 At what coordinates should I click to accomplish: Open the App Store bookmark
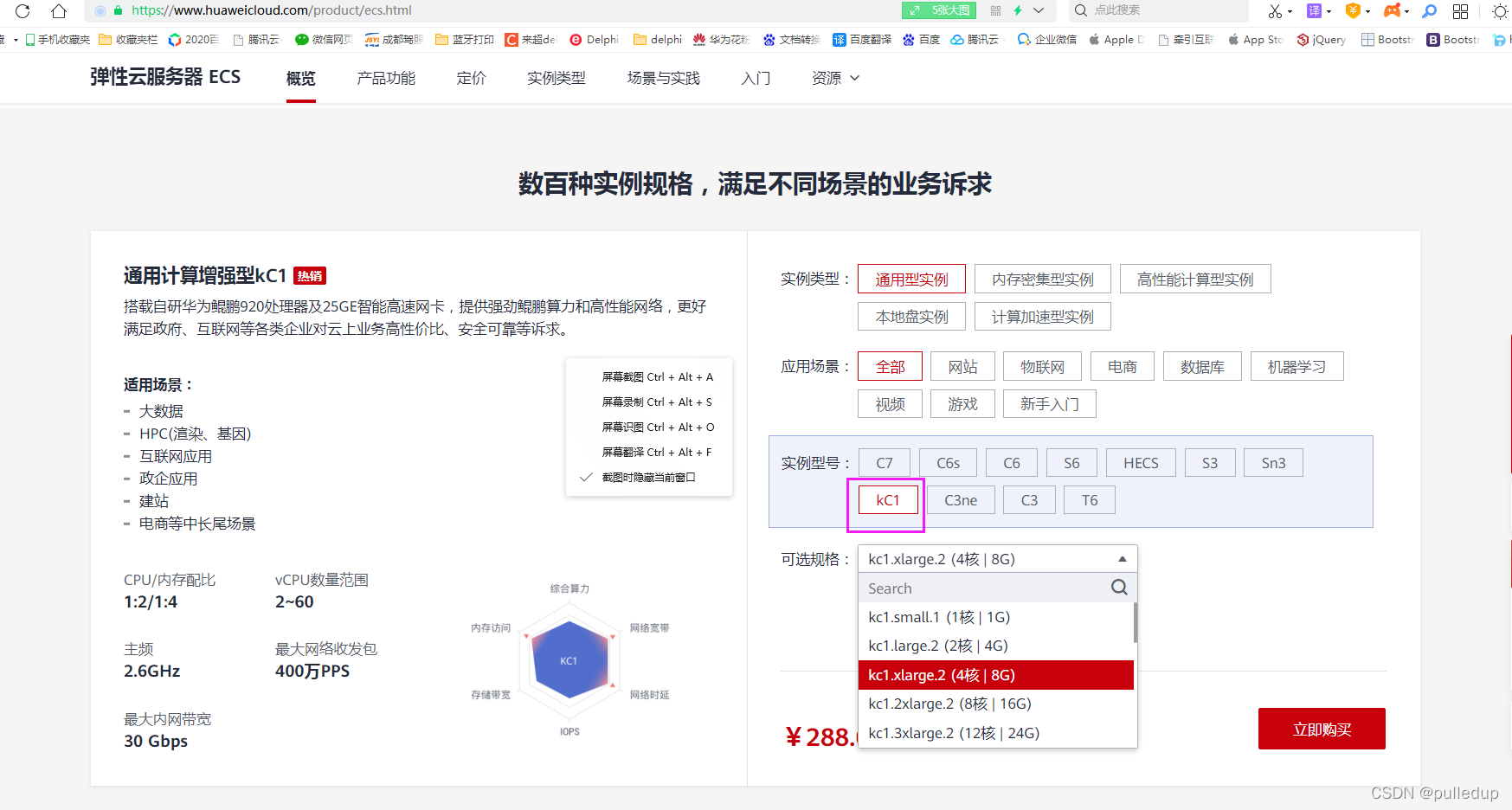1256,40
